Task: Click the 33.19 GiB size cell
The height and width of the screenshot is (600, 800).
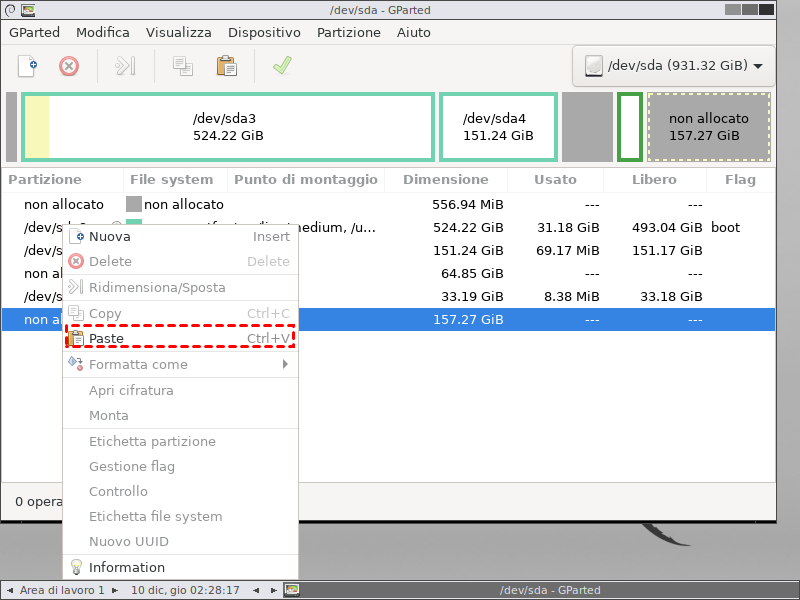Action: click(x=472, y=296)
